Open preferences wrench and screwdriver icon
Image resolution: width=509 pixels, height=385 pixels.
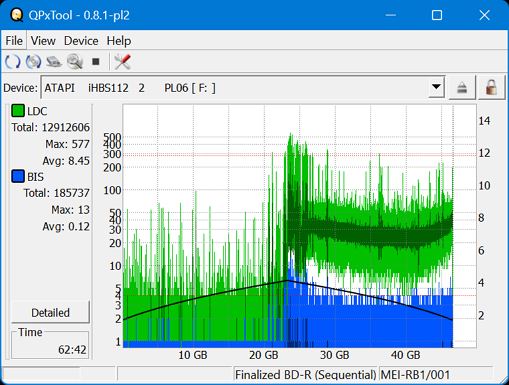click(122, 62)
